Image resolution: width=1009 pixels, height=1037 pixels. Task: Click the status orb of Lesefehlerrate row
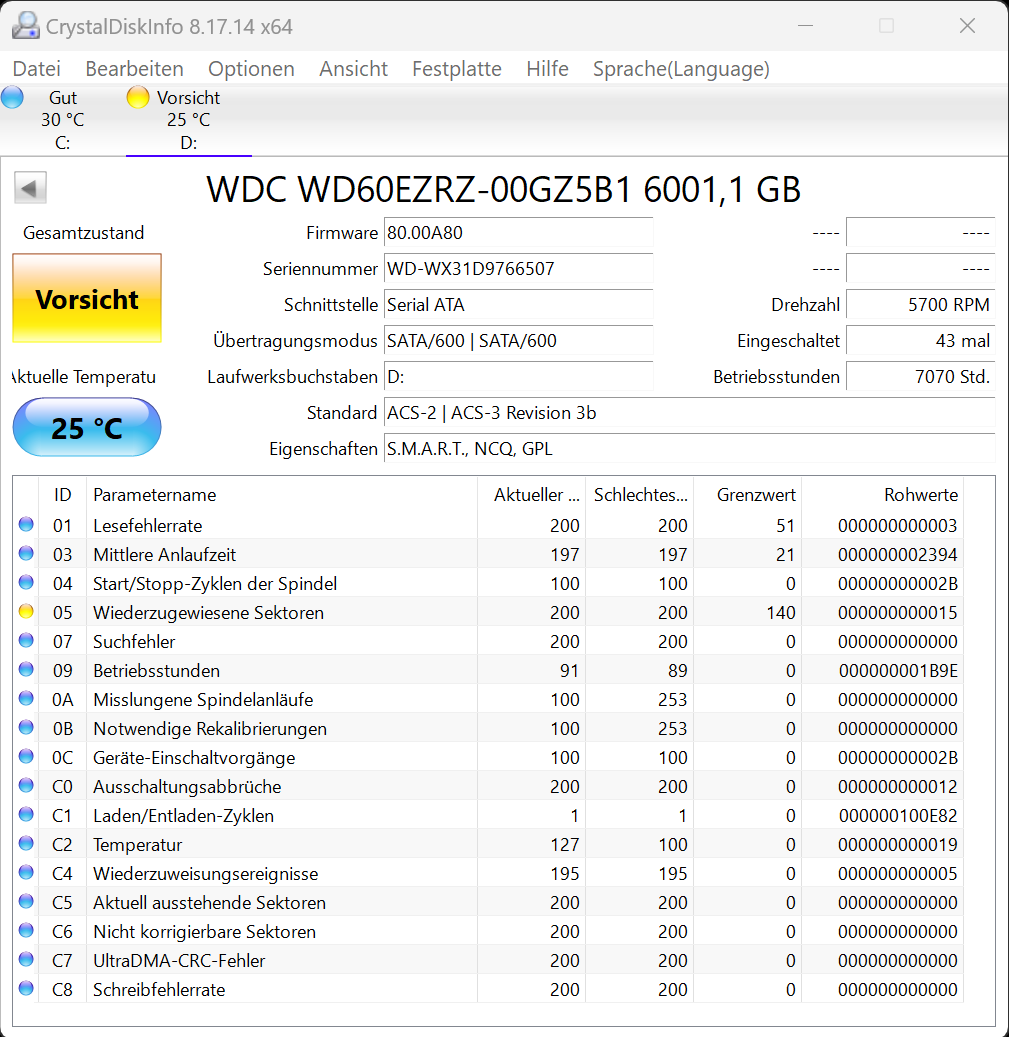(x=26, y=524)
